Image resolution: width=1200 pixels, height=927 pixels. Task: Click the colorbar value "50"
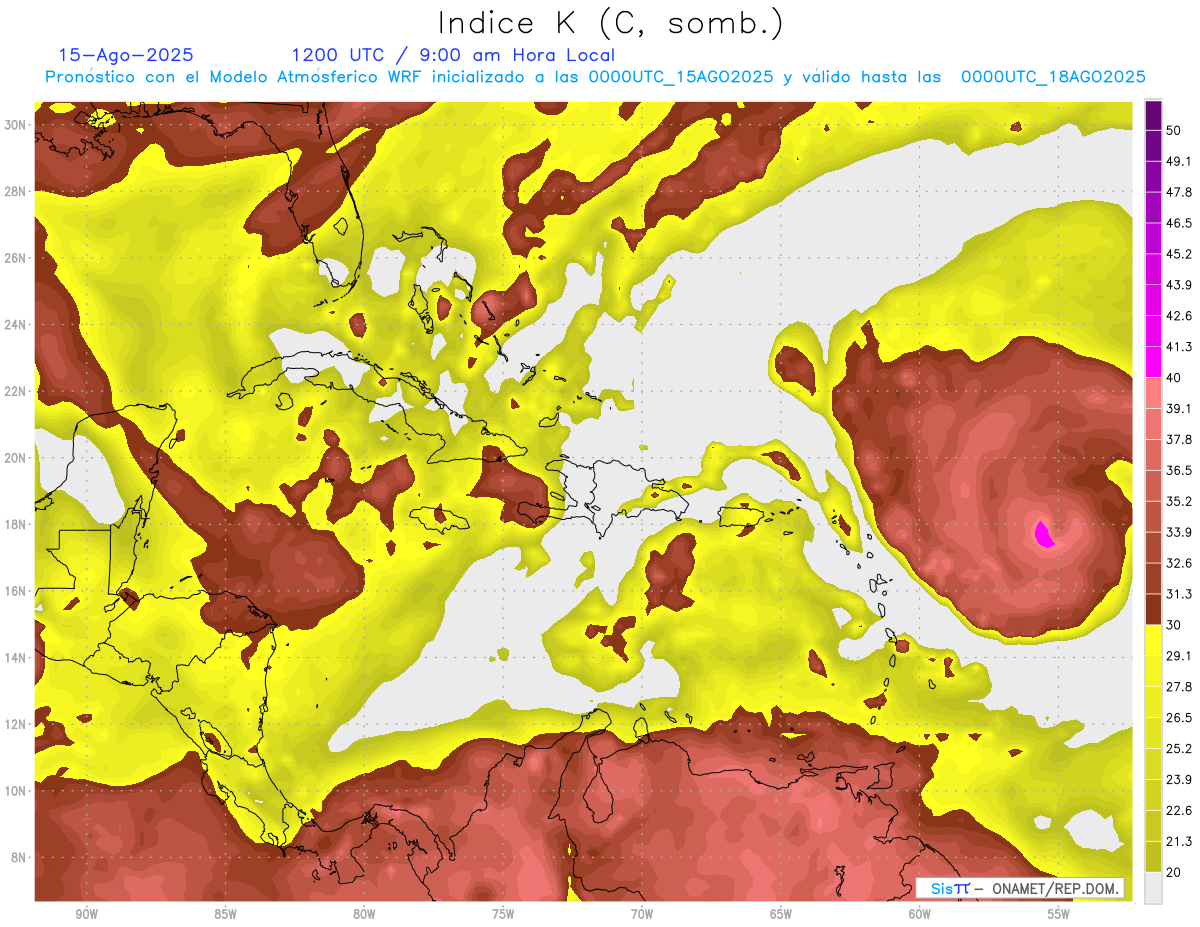[1175, 131]
